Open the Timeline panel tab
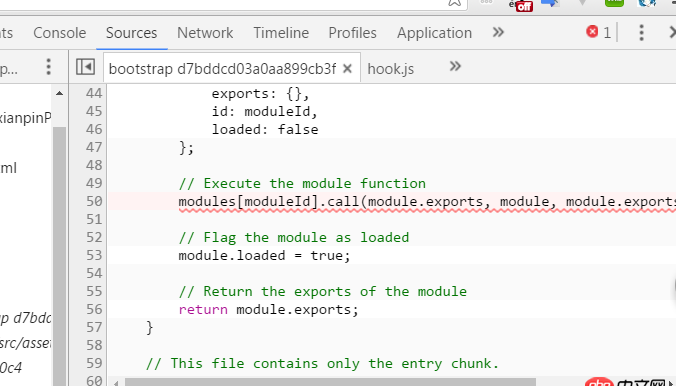This screenshot has width=676, height=386. pos(281,33)
